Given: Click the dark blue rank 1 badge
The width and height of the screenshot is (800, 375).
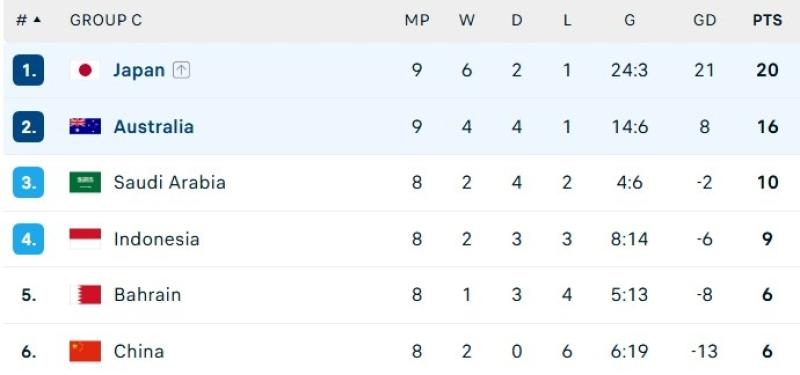Looking at the screenshot, I should (29, 70).
